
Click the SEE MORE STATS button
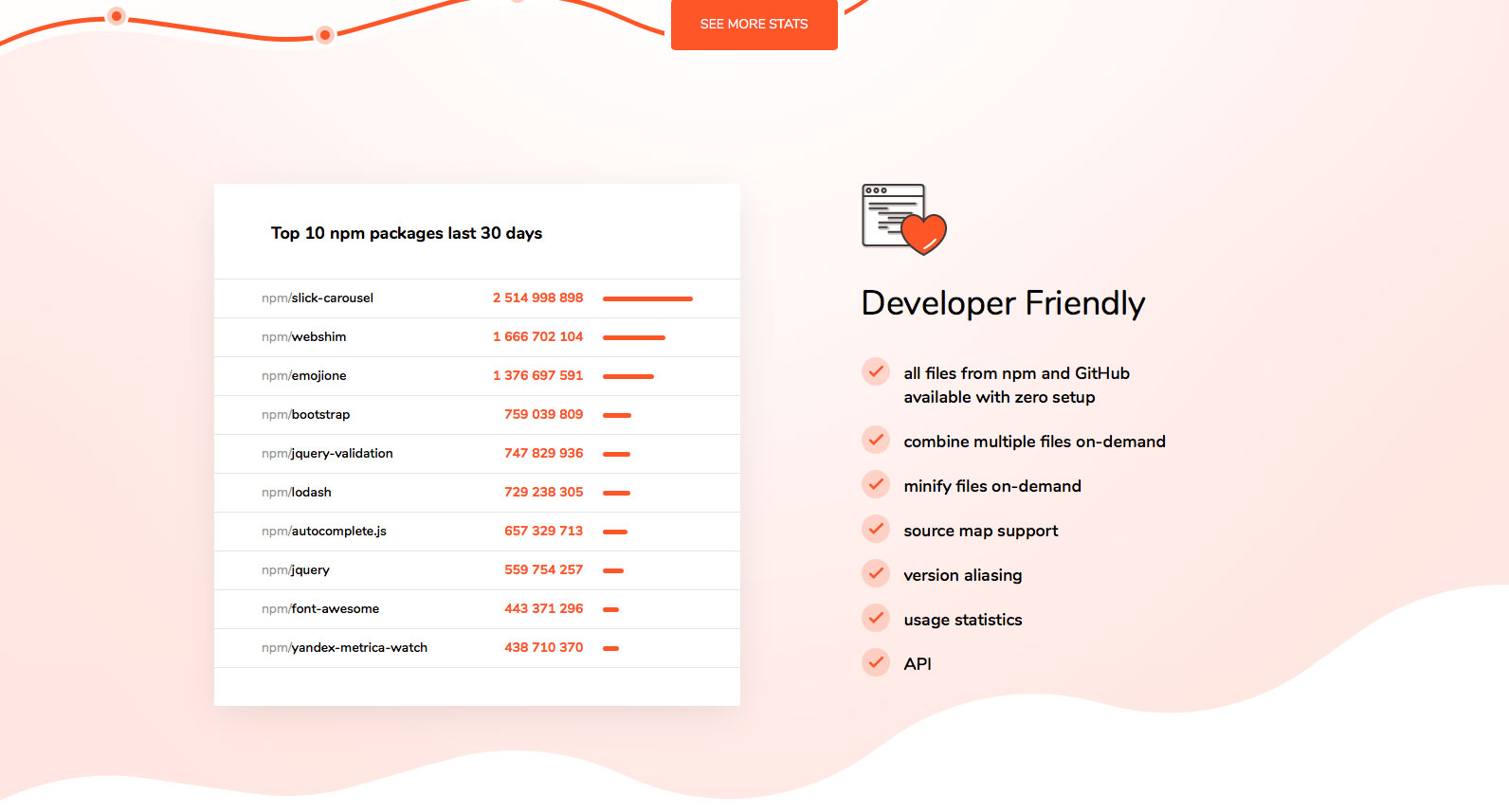coord(754,25)
